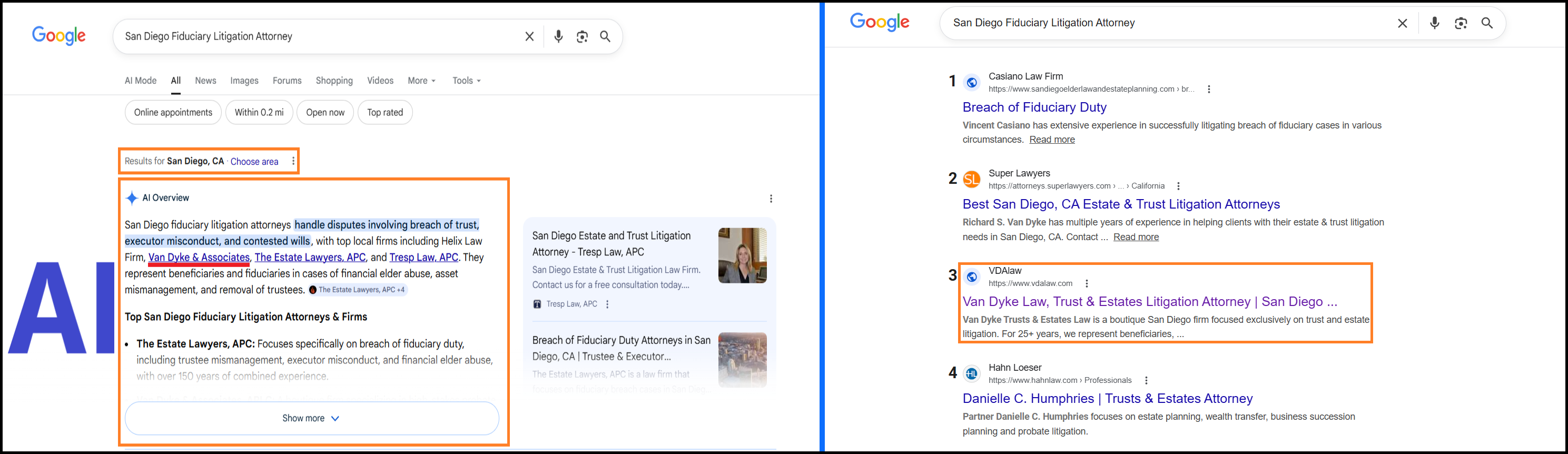The width and height of the screenshot is (1568, 454).
Task: Switch to the Images tab
Action: pos(244,81)
